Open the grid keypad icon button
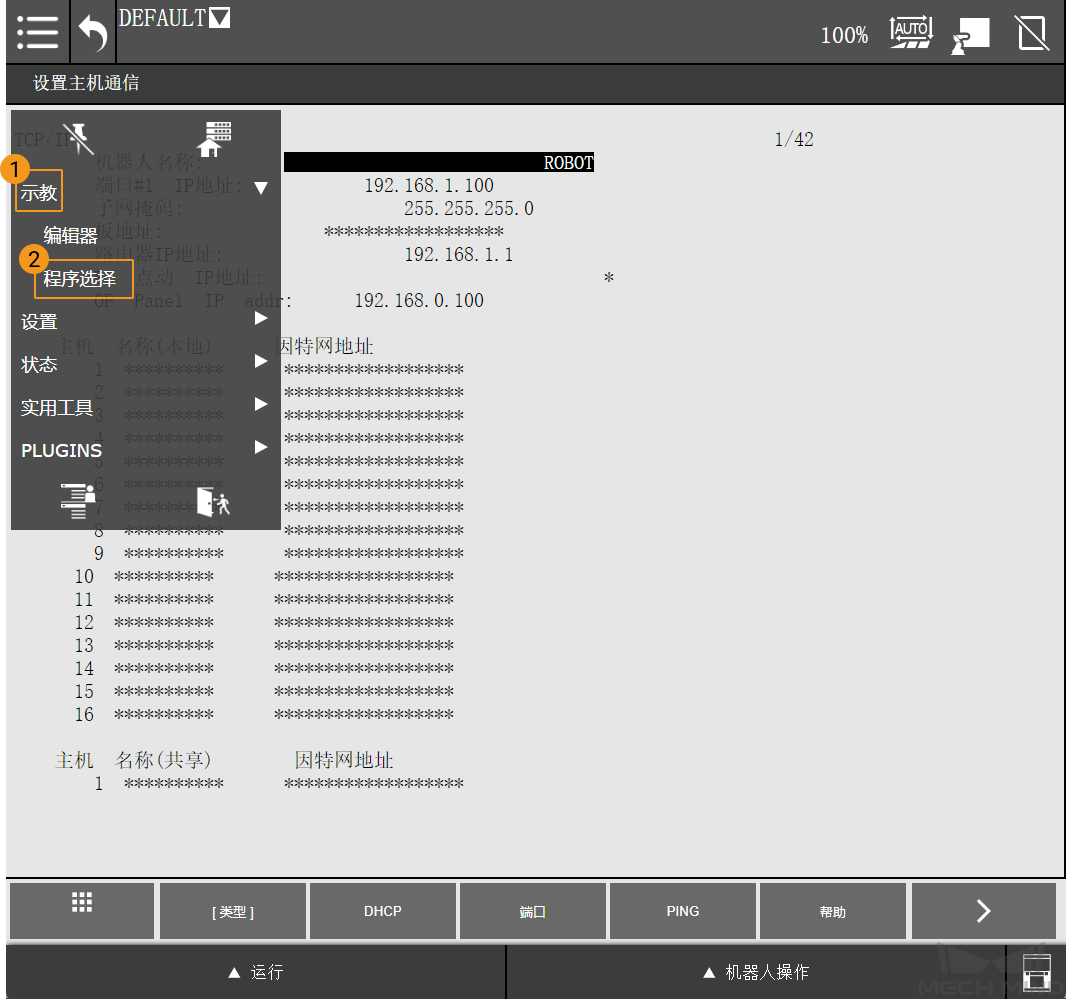 (82, 910)
